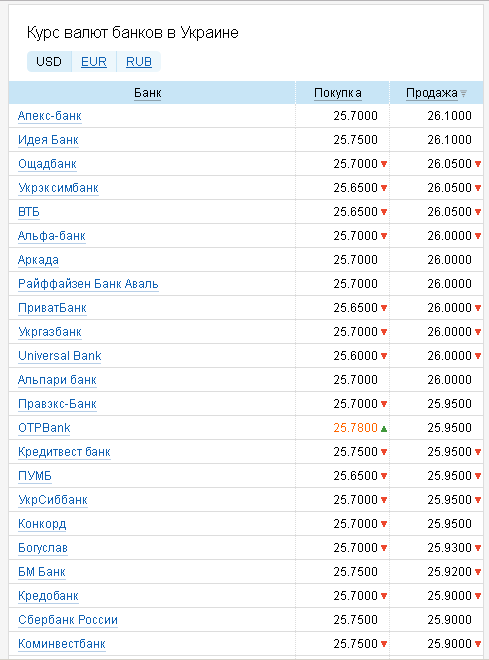Click red arrow beside Universal Bank purchase rate
489x660 pixels.
pos(384,356)
